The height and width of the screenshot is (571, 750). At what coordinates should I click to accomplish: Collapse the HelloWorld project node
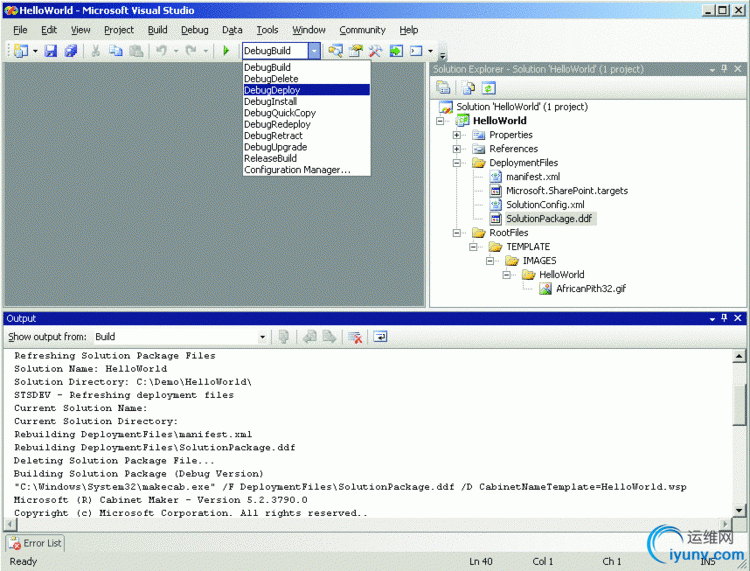pos(440,121)
